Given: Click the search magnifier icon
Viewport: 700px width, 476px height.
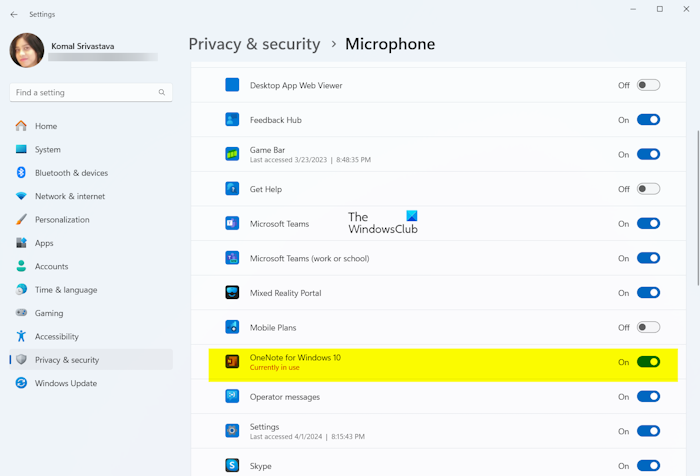Looking at the screenshot, I should point(162,92).
